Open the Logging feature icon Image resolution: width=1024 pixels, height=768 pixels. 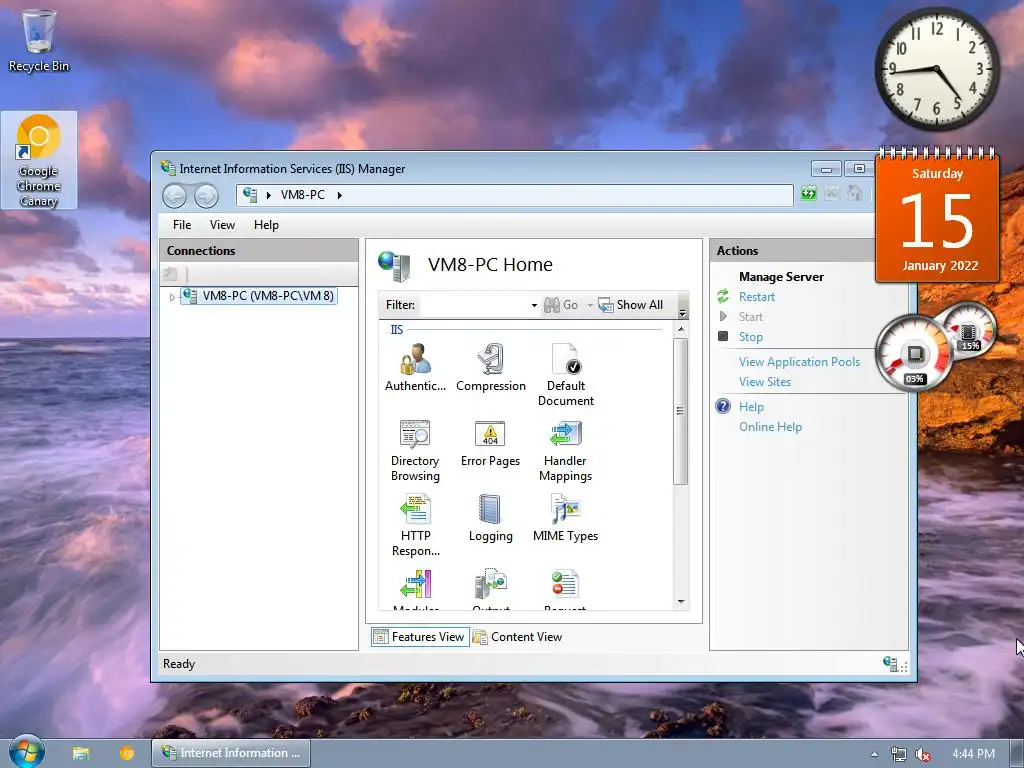(490, 519)
